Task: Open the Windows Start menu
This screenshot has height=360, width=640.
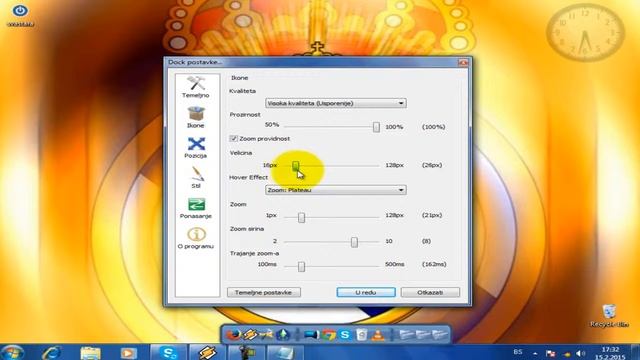Action: pyautogui.click(x=12, y=353)
